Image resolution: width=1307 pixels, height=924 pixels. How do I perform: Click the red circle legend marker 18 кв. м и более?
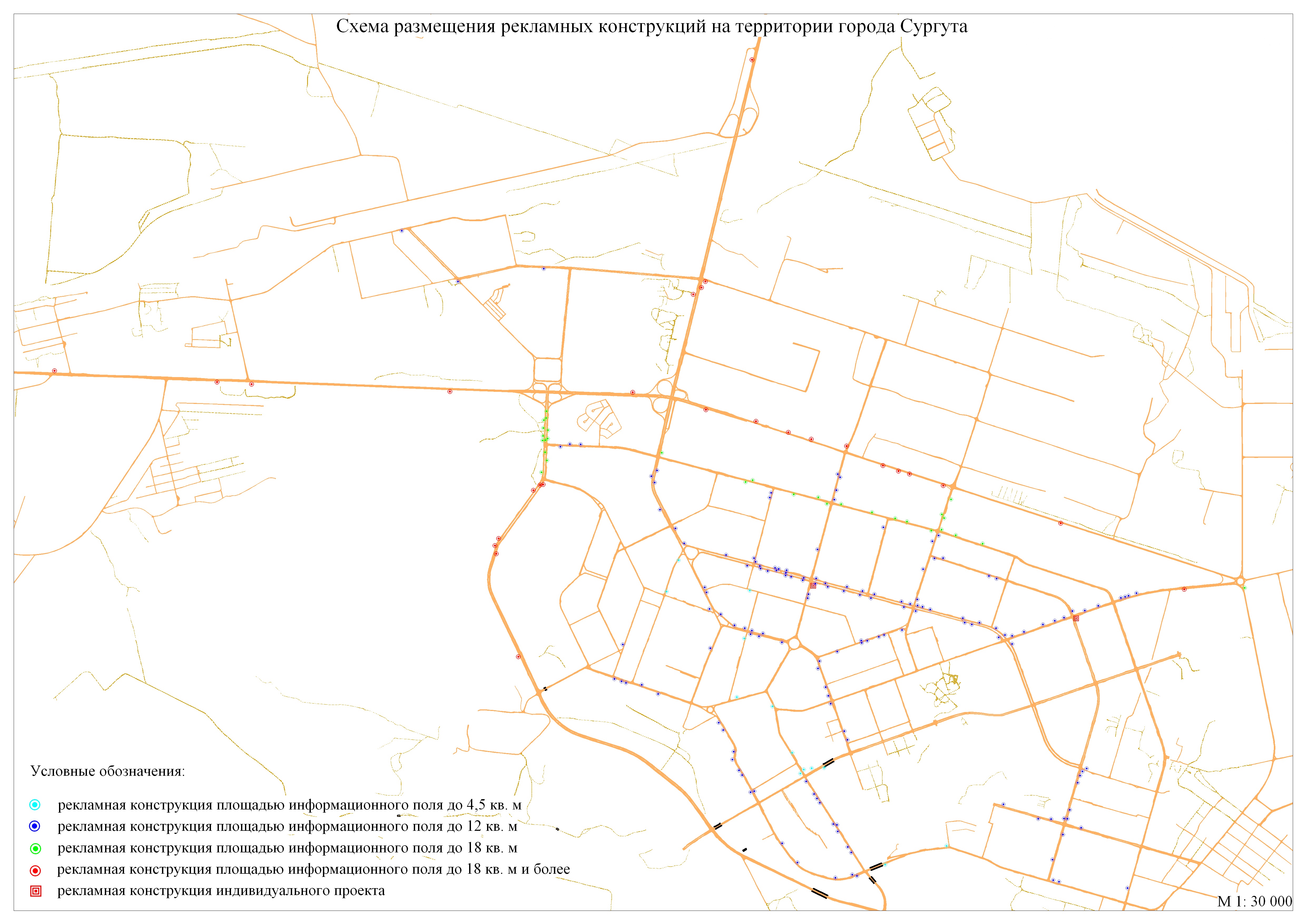click(x=35, y=871)
